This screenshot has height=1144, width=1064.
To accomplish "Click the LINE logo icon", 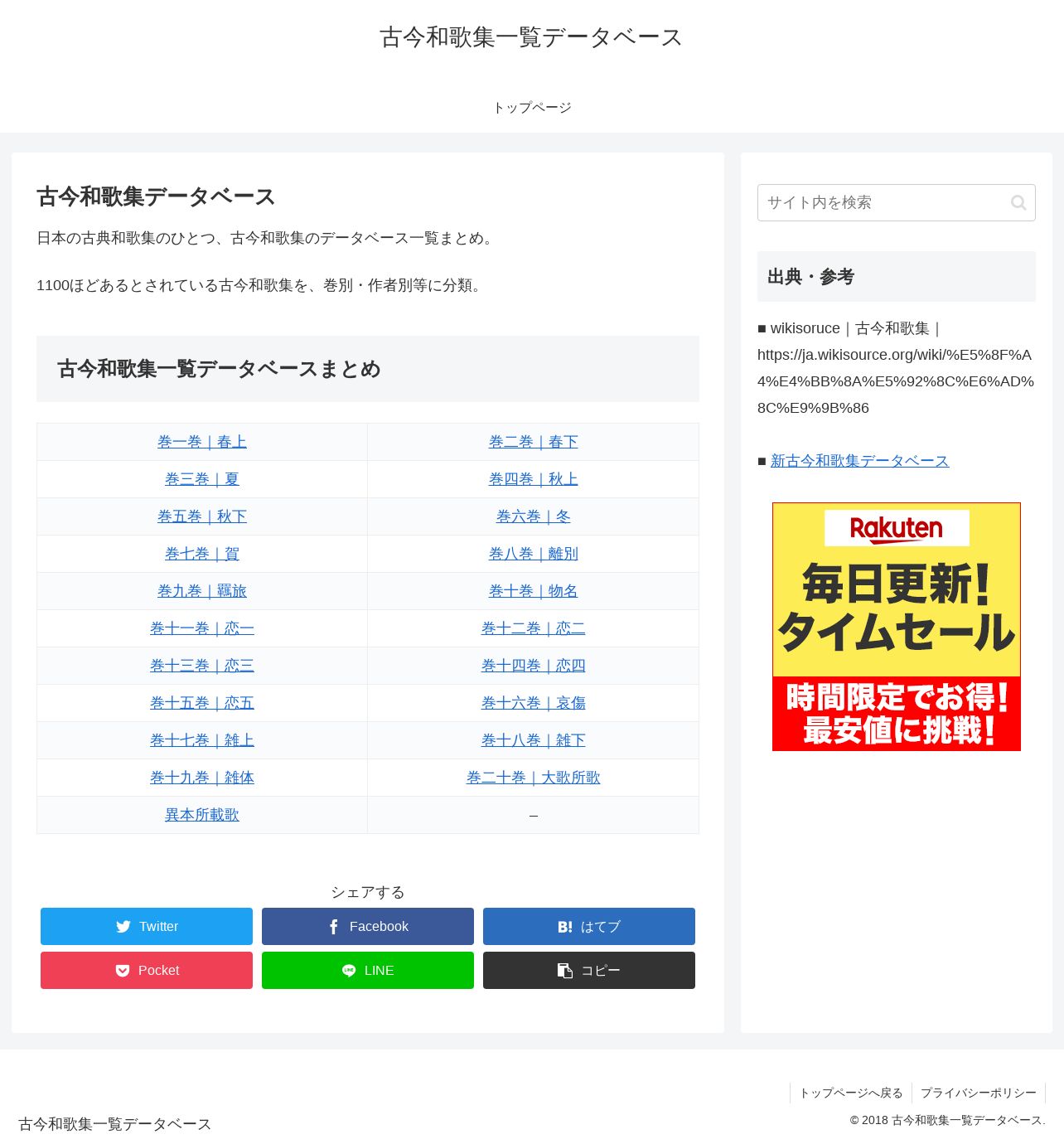I will coord(349,971).
